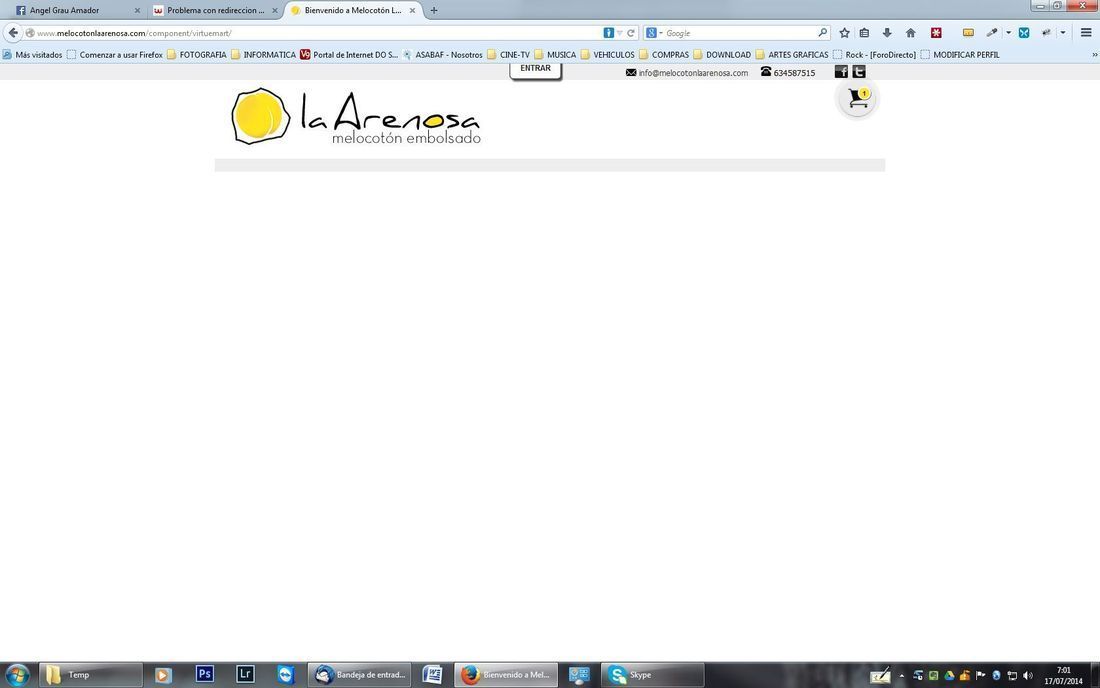Click the blue info icon in address bar
Screen dimensions: 1100x688
pyautogui.click(x=608, y=33)
